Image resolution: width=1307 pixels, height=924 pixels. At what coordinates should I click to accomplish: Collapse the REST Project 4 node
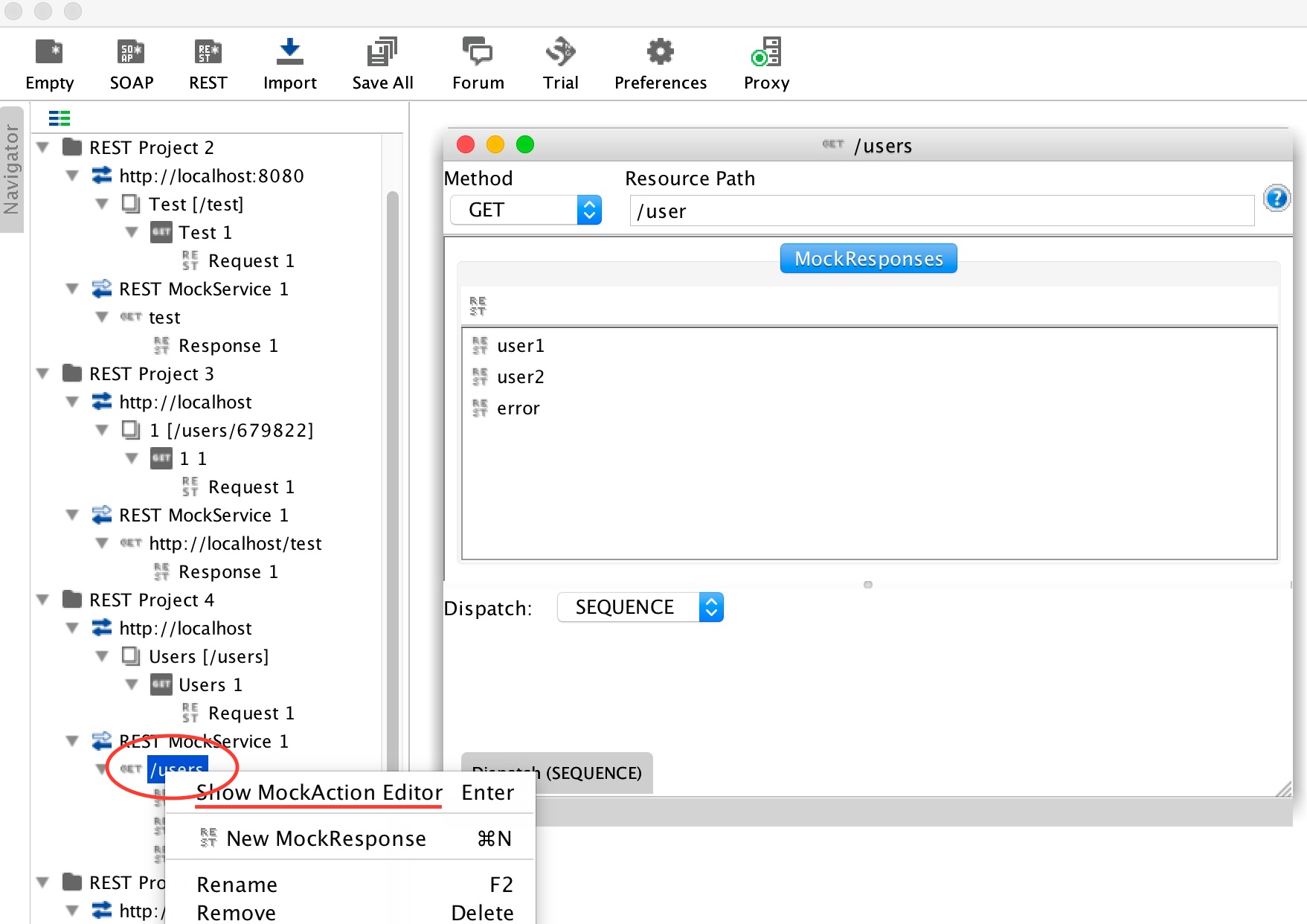[x=43, y=600]
